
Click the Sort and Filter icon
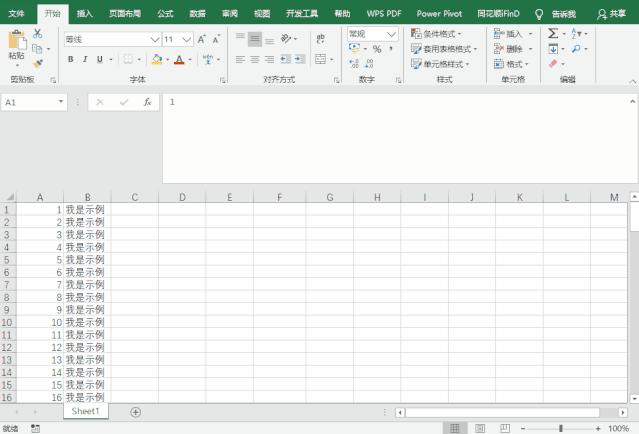tap(576, 33)
